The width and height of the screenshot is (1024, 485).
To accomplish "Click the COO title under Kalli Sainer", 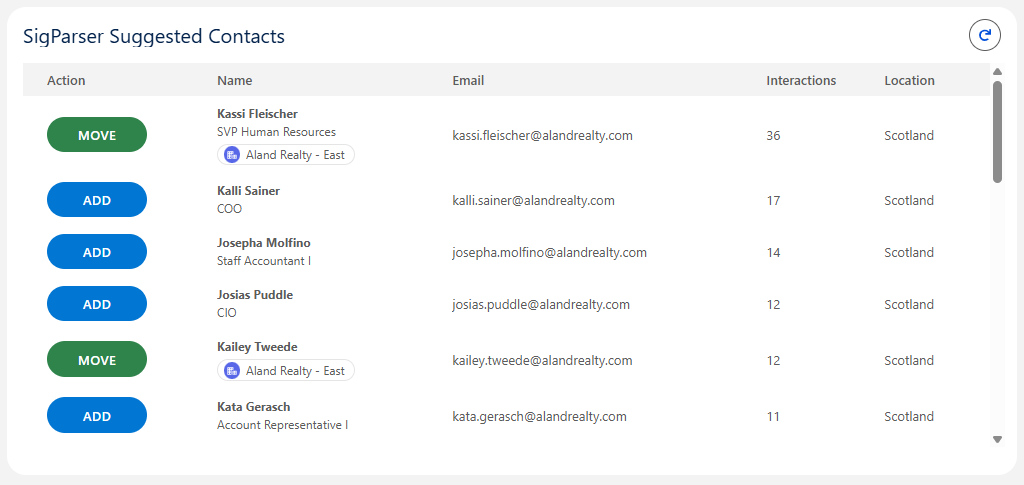I will 229,209.
